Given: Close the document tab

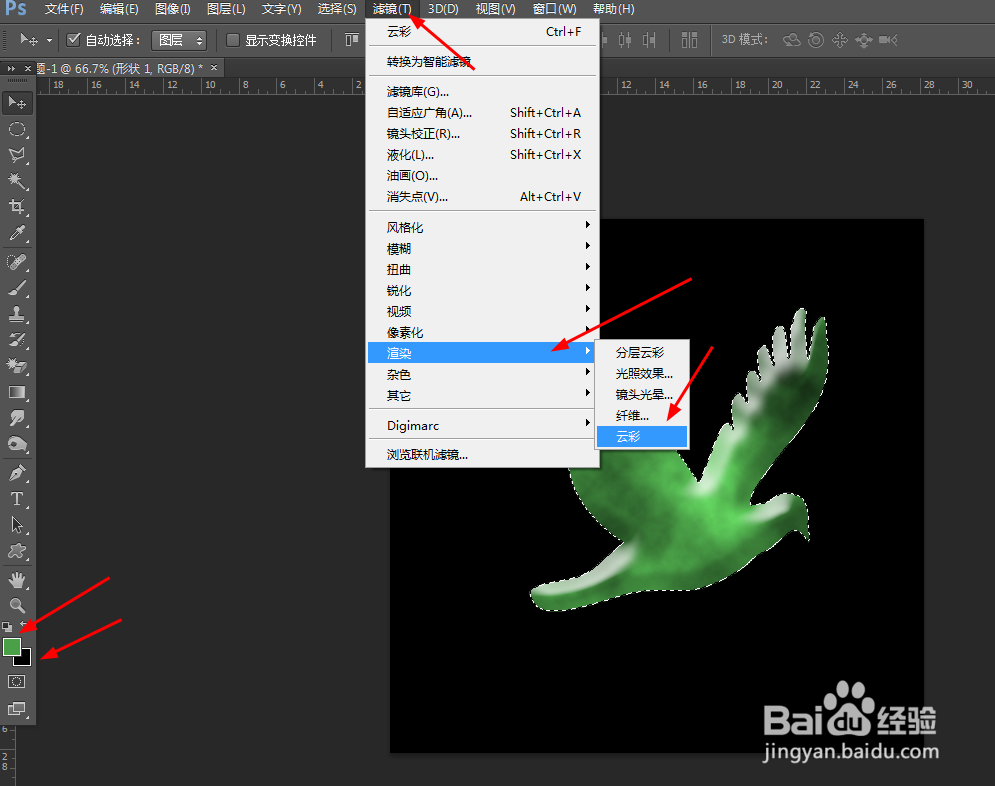Looking at the screenshot, I should coord(214,67).
